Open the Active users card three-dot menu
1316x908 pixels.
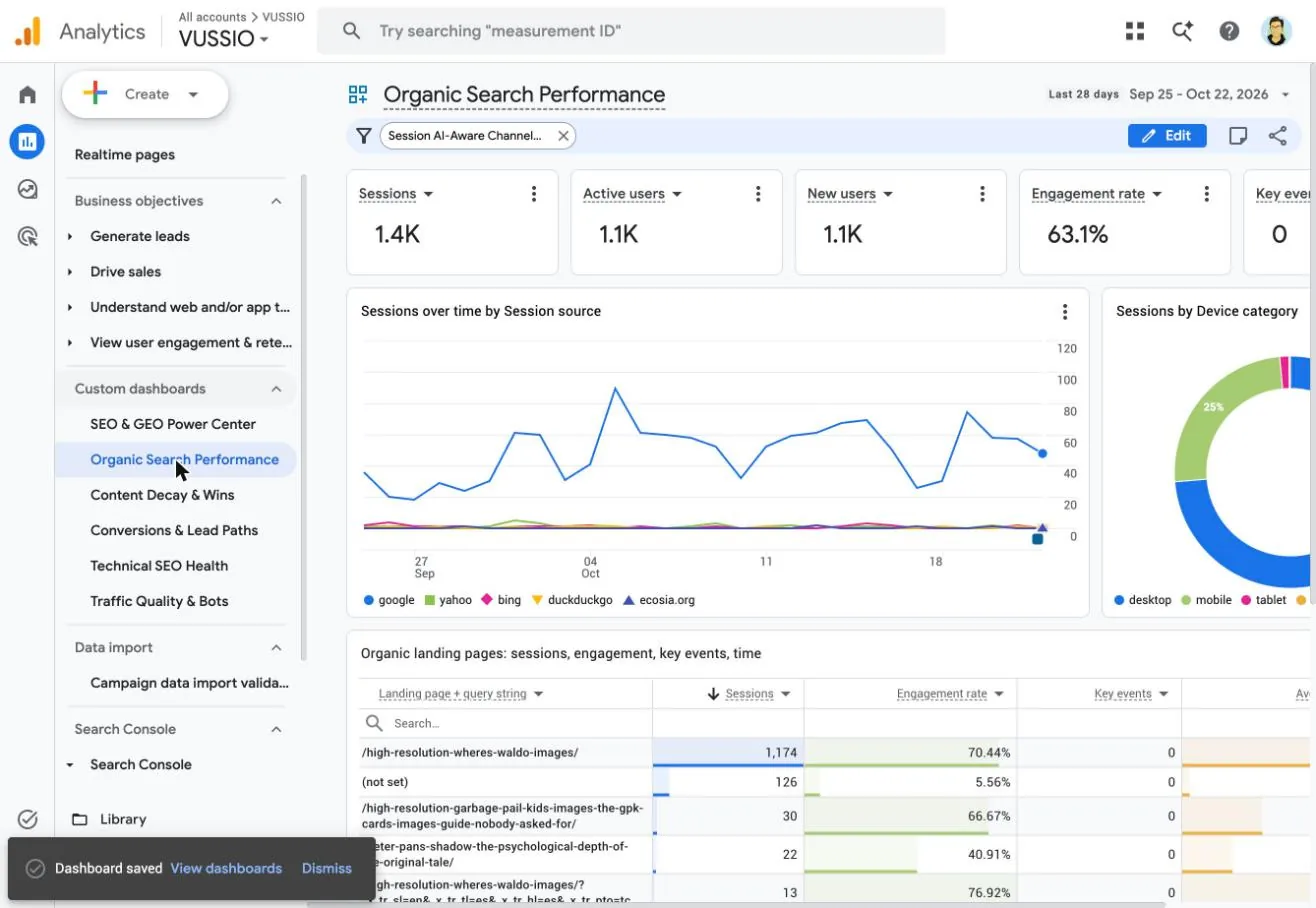(758, 194)
